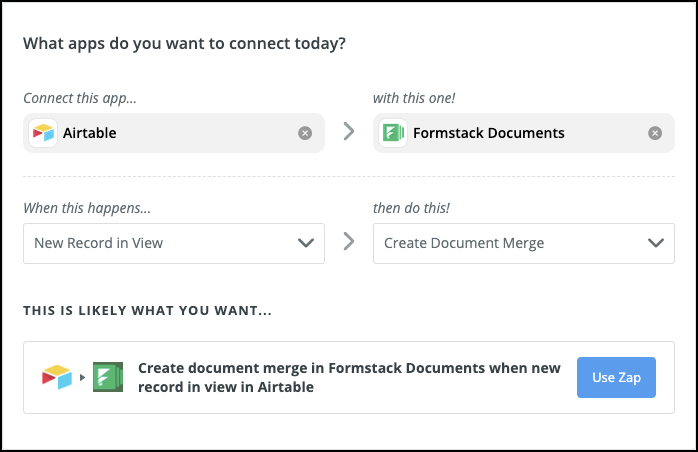The image size is (698, 452).
Task: Click the small triangle between suggested Zap icons
Action: (82, 378)
